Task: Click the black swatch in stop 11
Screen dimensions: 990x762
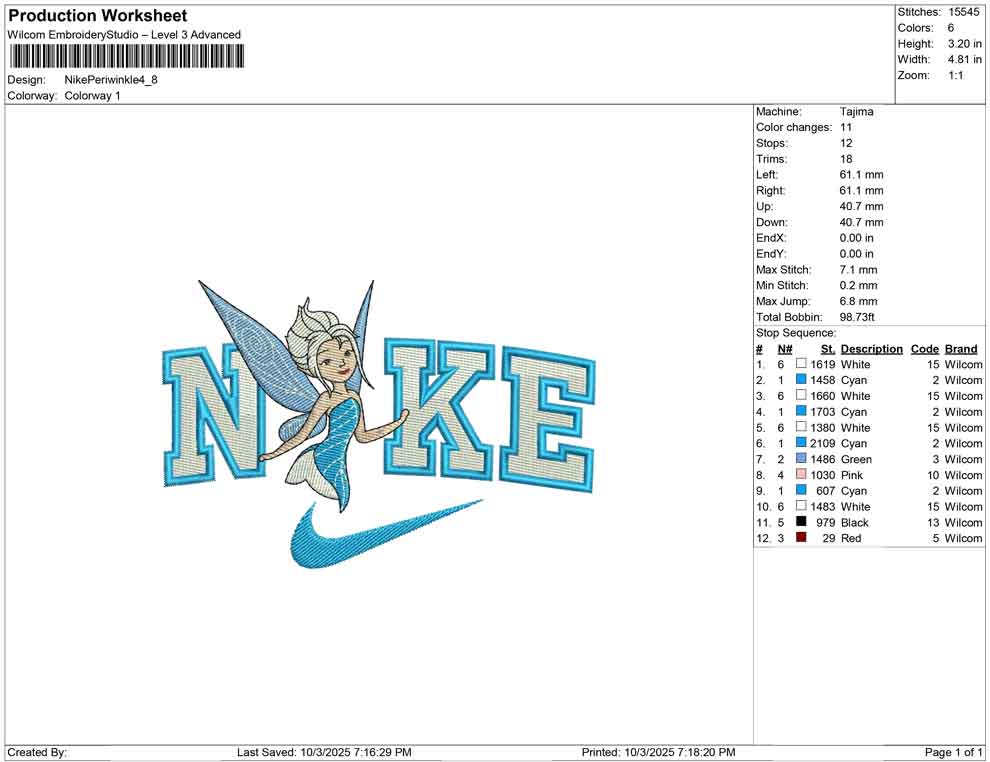Action: (801, 521)
